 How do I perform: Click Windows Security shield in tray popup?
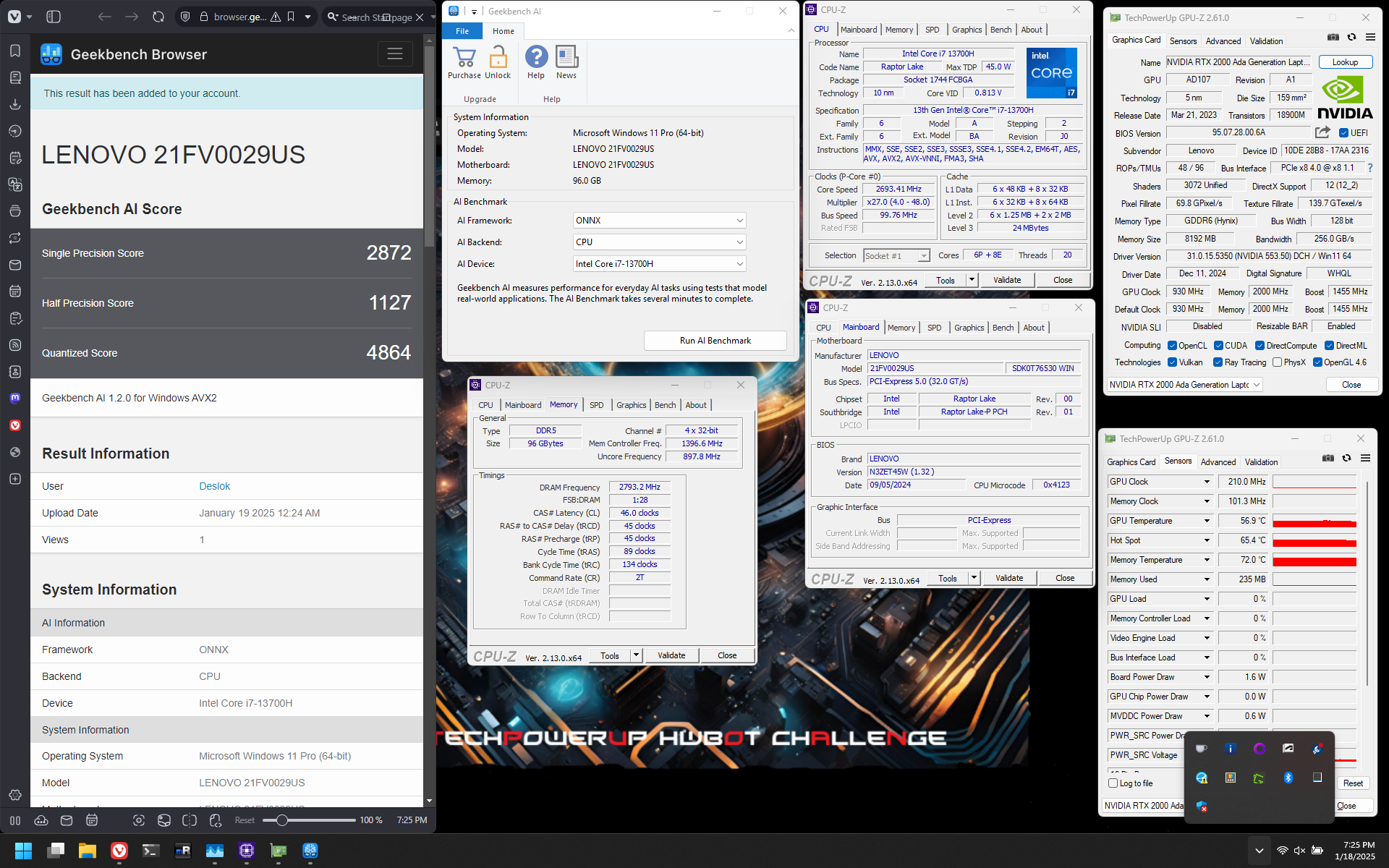(1202, 806)
